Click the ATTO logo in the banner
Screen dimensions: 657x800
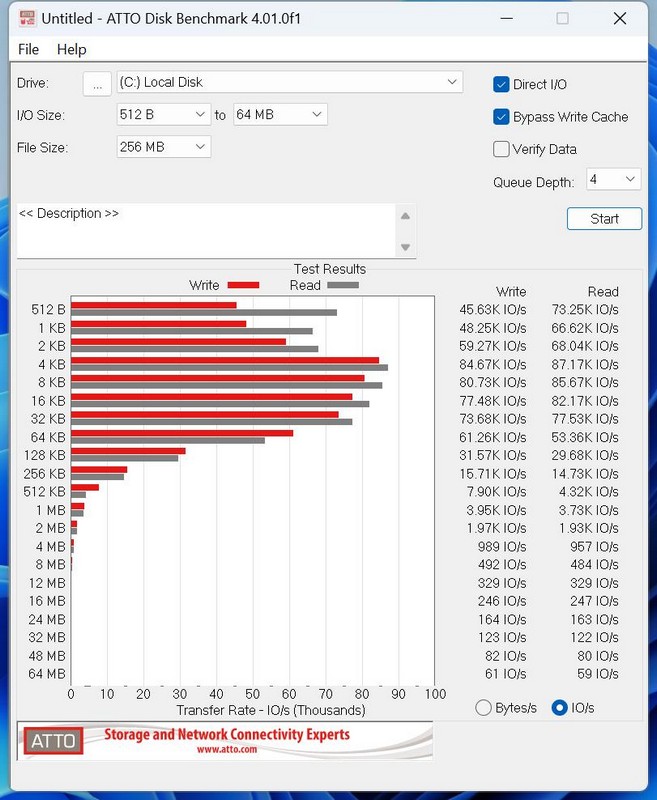pyautogui.click(x=51, y=741)
